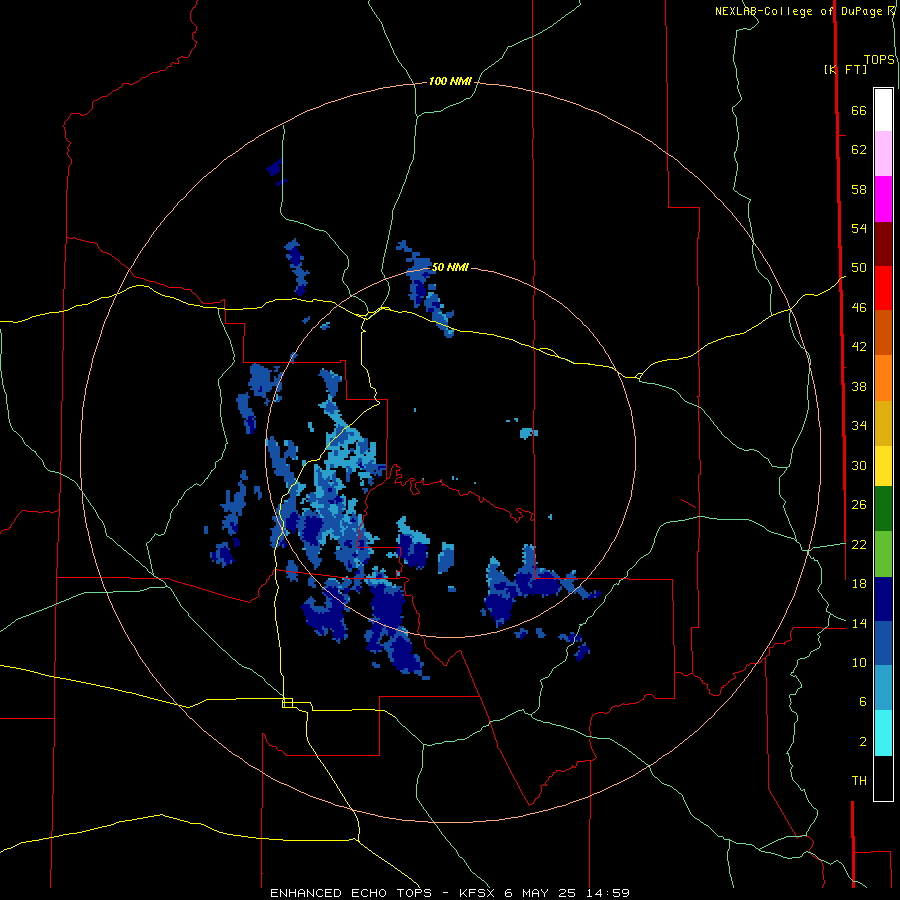900x900 pixels.
Task: Click the light blue 6-10 kft legend swatch
Action: pos(883,688)
